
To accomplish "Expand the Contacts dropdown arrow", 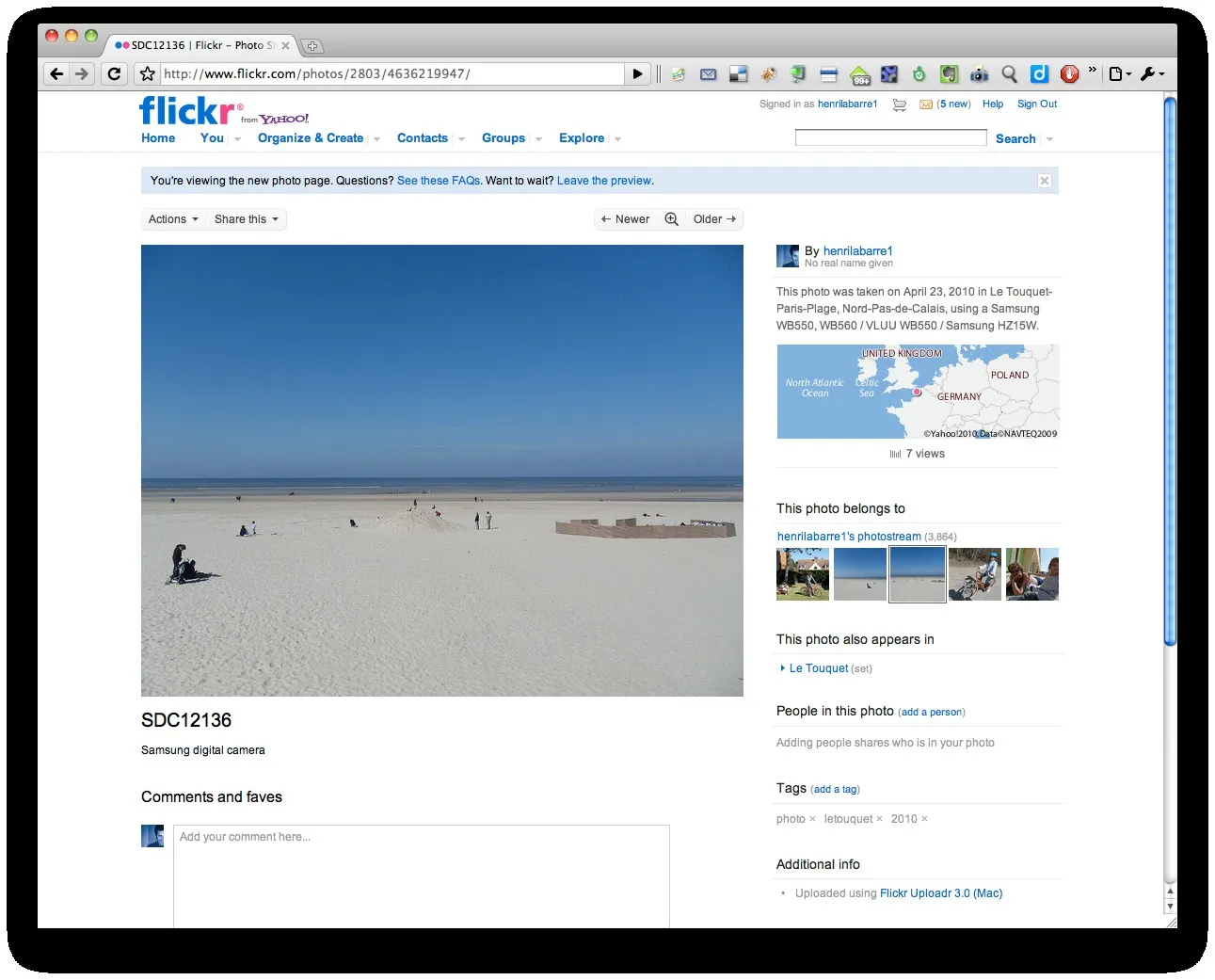I will coord(461,139).
